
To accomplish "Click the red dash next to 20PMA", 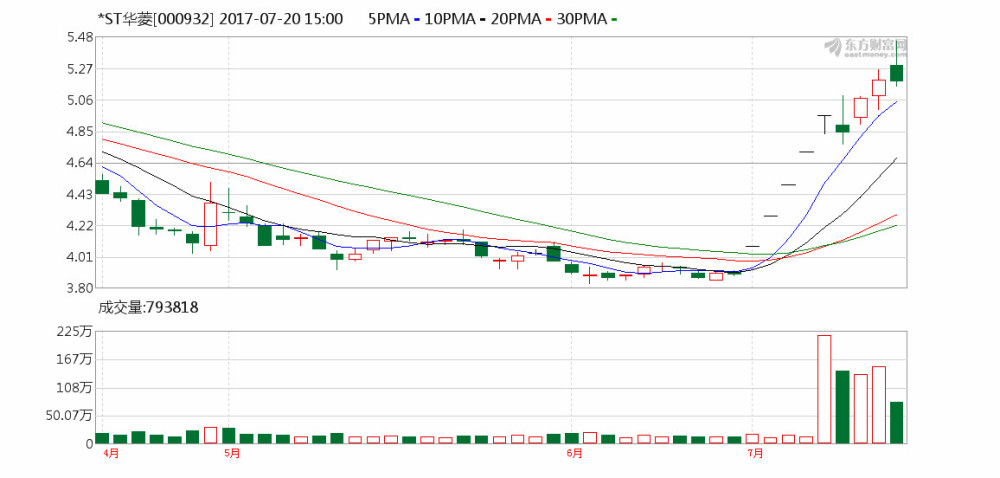I will click(550, 20).
